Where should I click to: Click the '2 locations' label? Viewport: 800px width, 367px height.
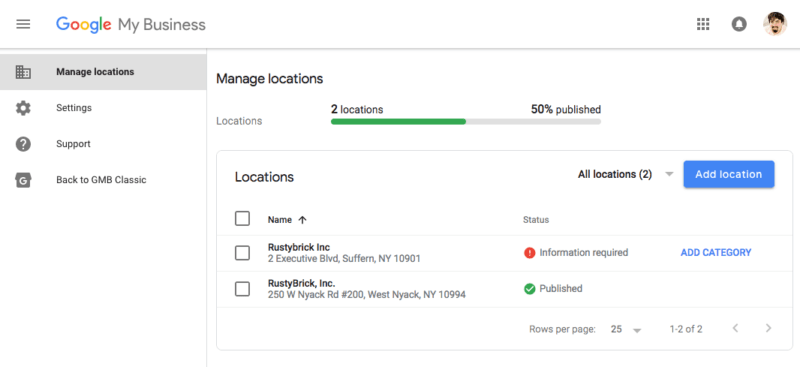357,110
